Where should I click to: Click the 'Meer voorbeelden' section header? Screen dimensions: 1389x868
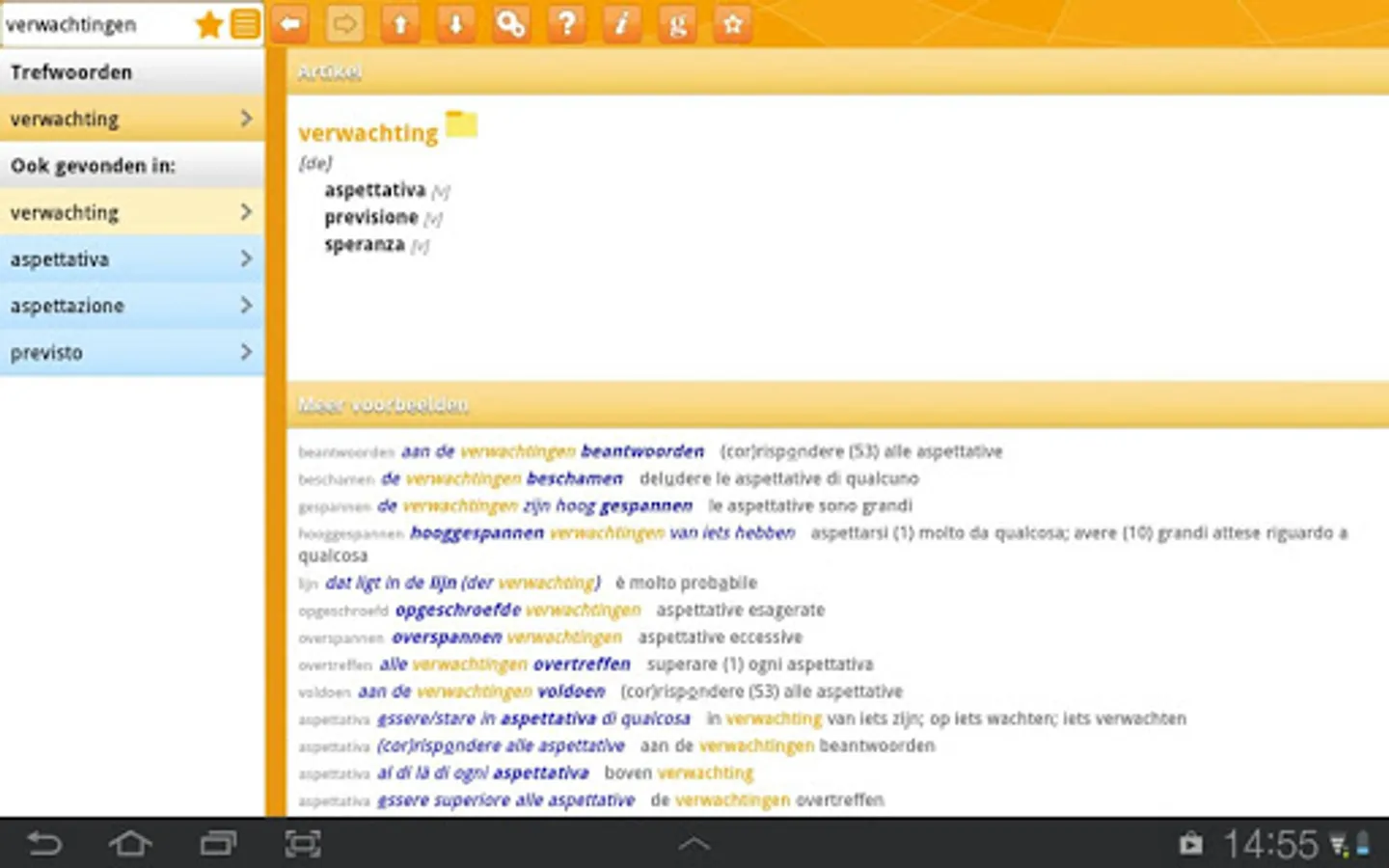pyautogui.click(x=837, y=405)
